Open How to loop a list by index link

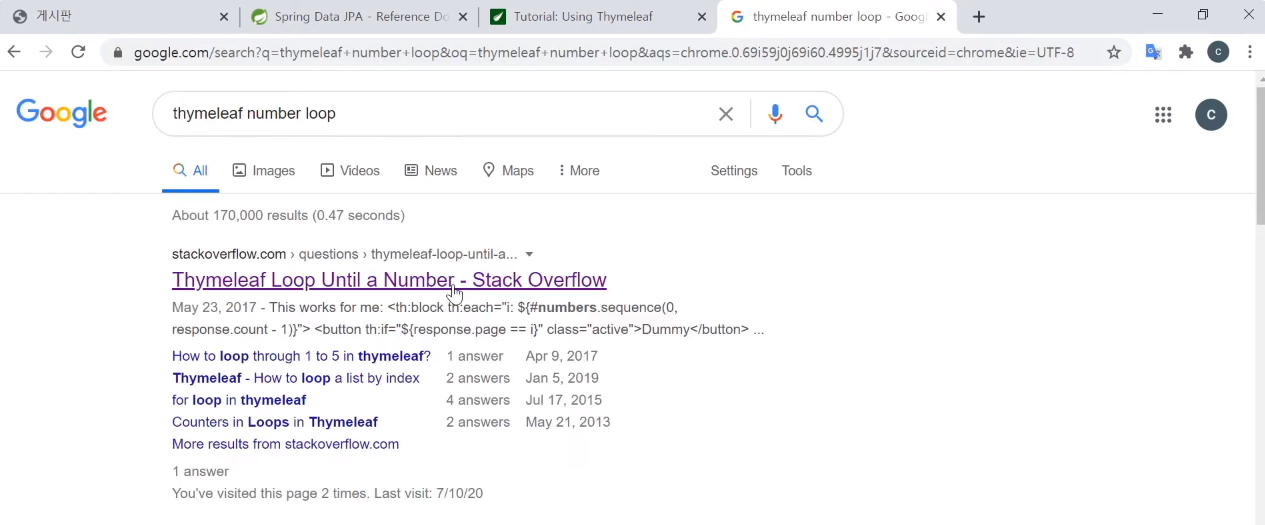(296, 378)
